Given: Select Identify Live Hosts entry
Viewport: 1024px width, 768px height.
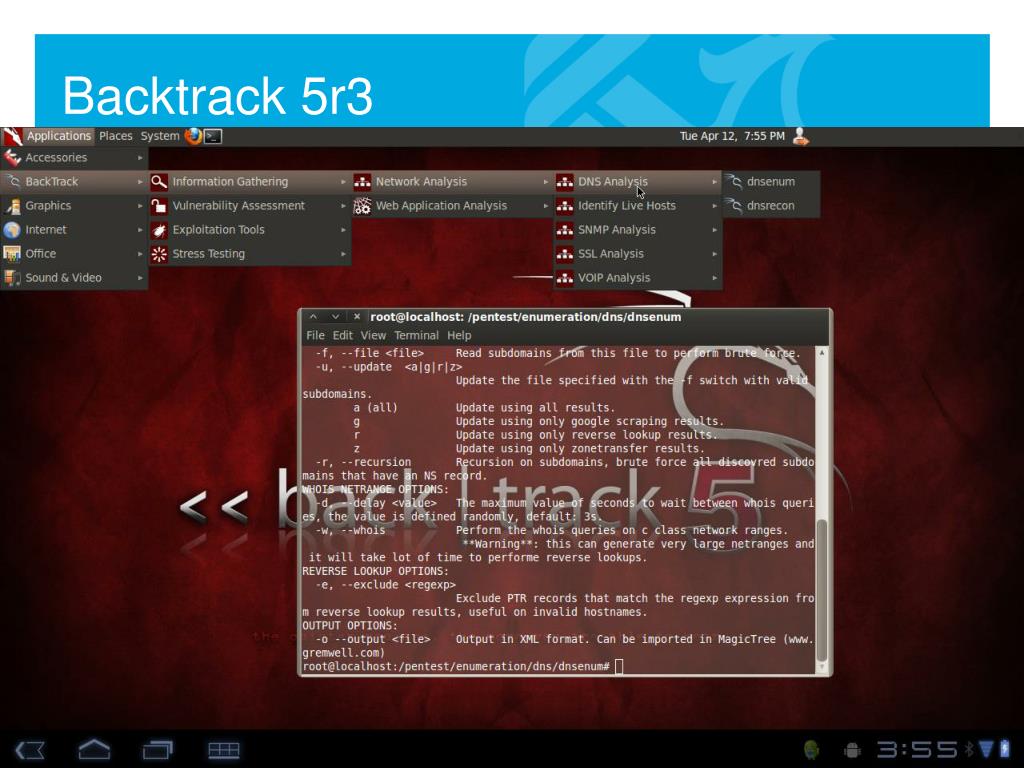Looking at the screenshot, I should pos(638,205).
